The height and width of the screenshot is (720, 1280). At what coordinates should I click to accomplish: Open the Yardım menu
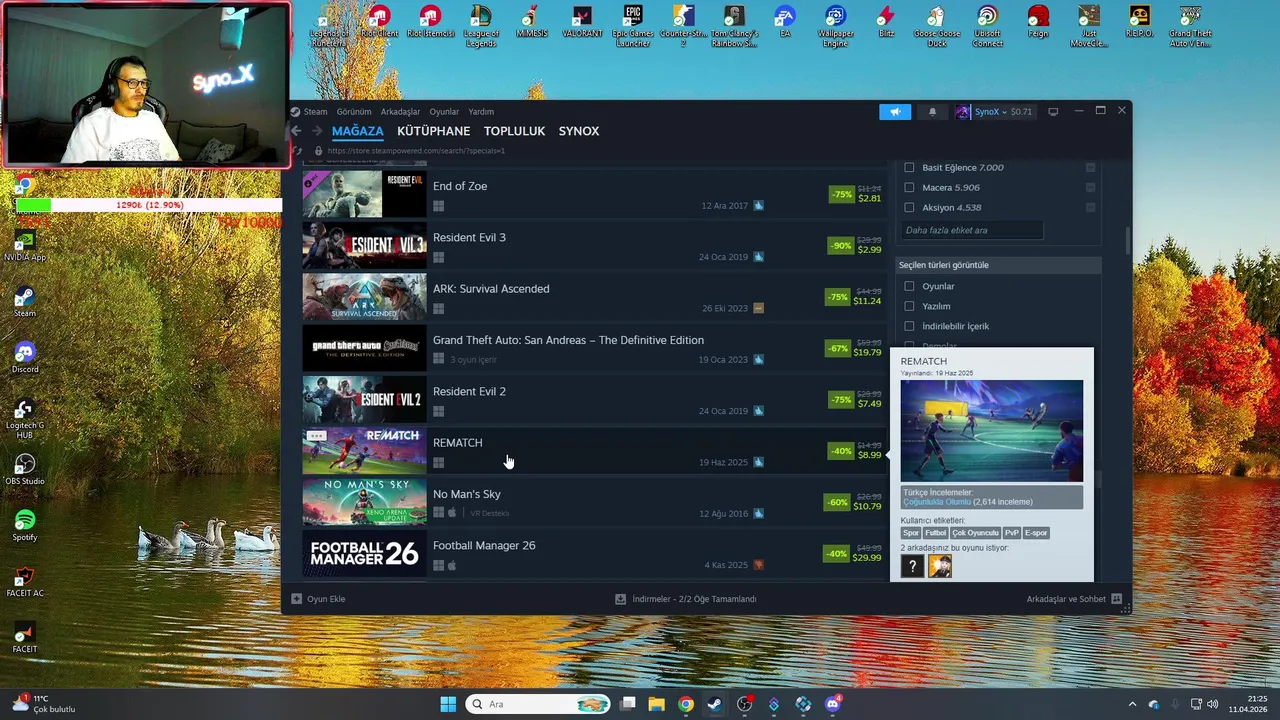coord(481,112)
